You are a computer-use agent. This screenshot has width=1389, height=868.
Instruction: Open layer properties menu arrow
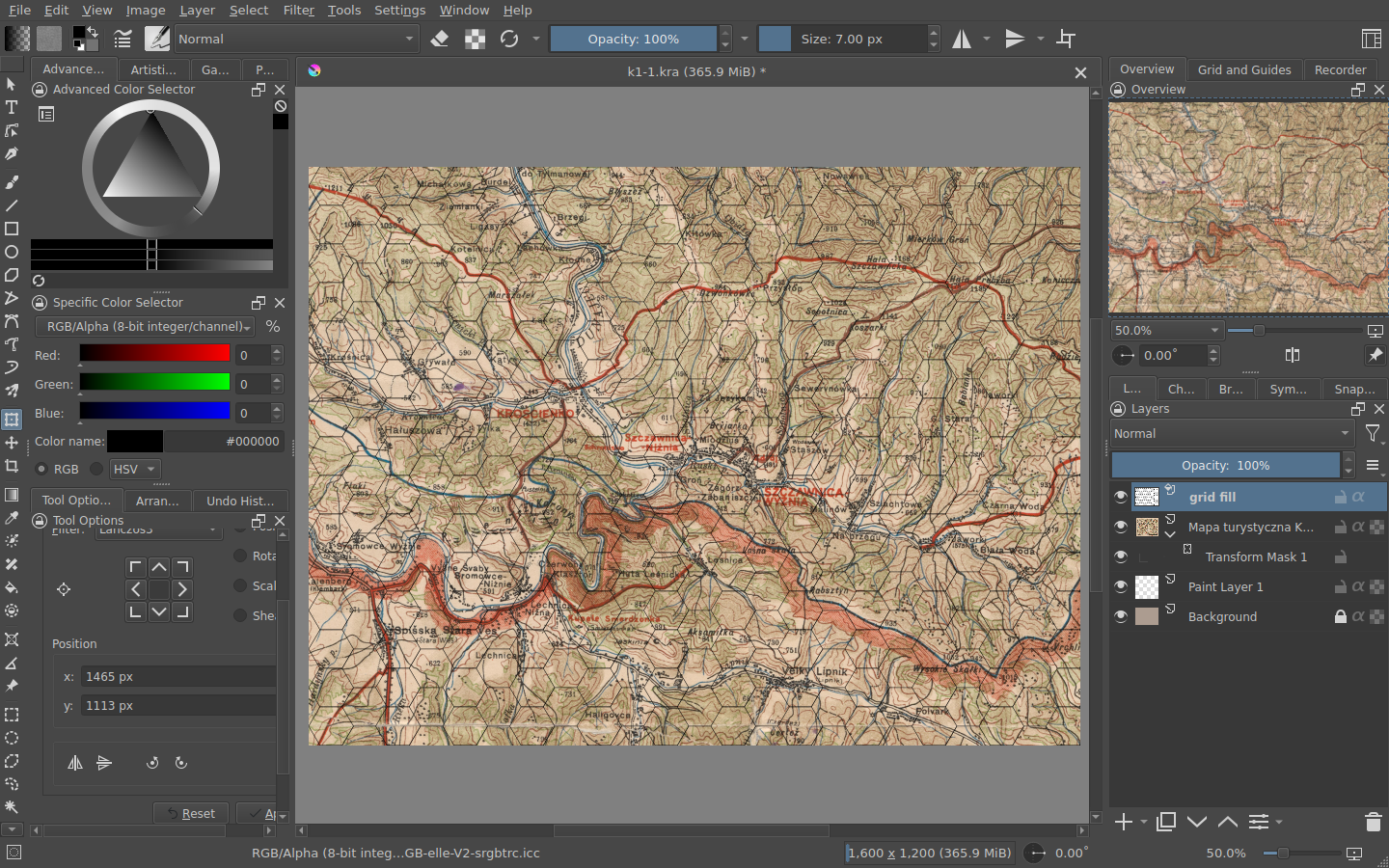click(1279, 822)
